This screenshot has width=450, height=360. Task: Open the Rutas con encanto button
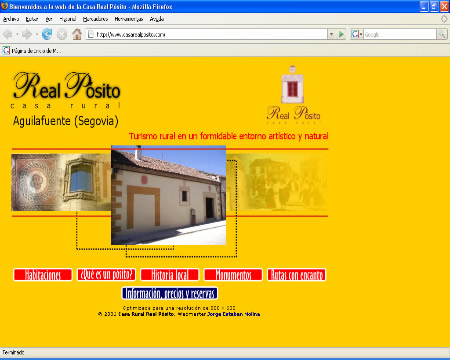(297, 275)
